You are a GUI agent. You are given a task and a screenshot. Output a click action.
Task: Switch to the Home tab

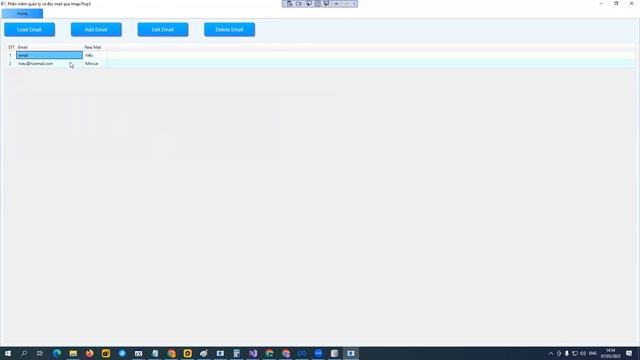click(x=22, y=13)
